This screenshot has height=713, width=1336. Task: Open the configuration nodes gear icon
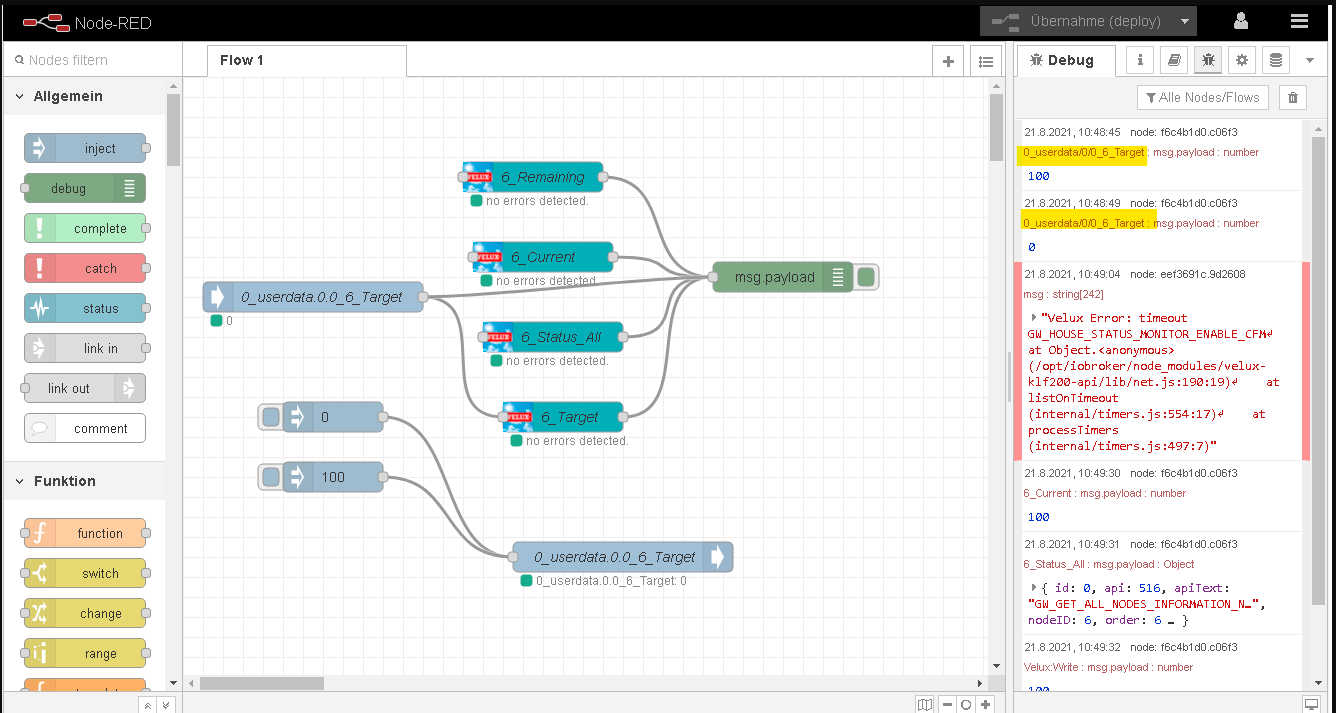[x=1242, y=60]
